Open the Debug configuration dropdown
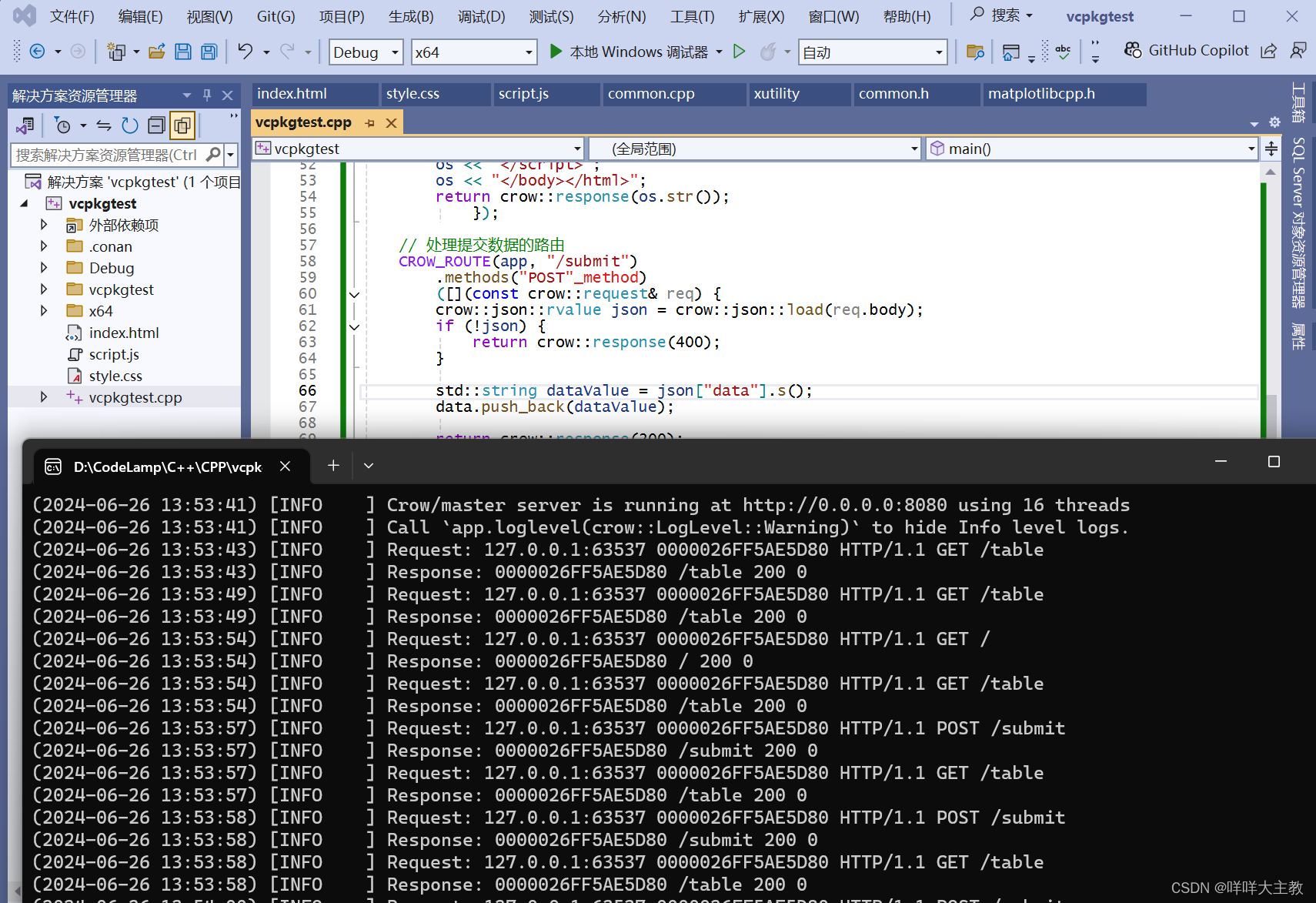Screen dimensions: 1316x903 tap(365, 52)
